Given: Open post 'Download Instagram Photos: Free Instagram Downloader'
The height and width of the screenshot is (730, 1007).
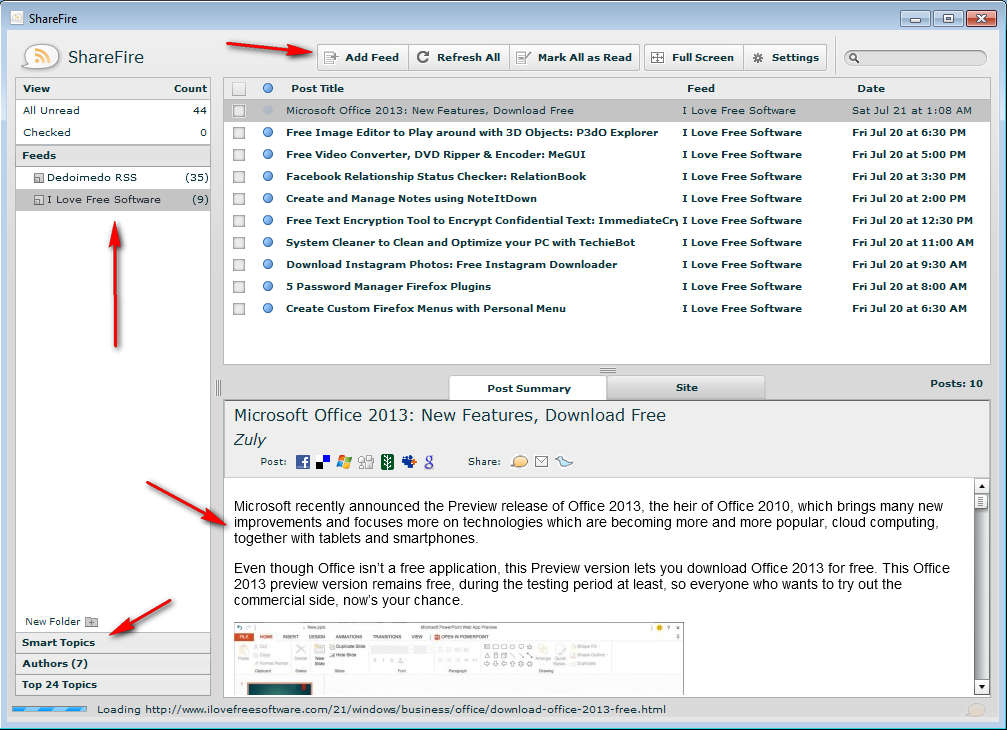Looking at the screenshot, I should (451, 265).
